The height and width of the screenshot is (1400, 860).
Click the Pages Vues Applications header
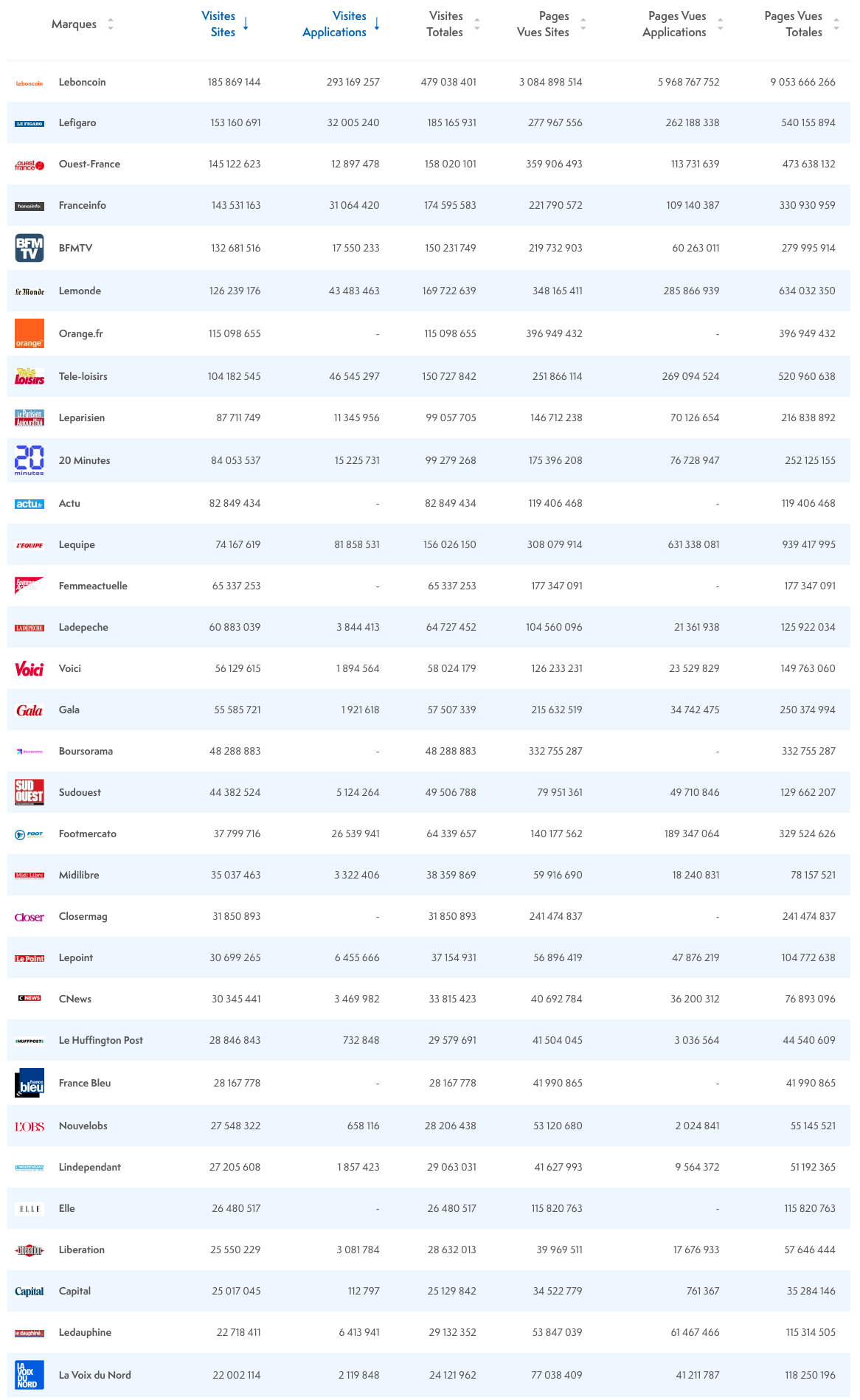[675, 24]
